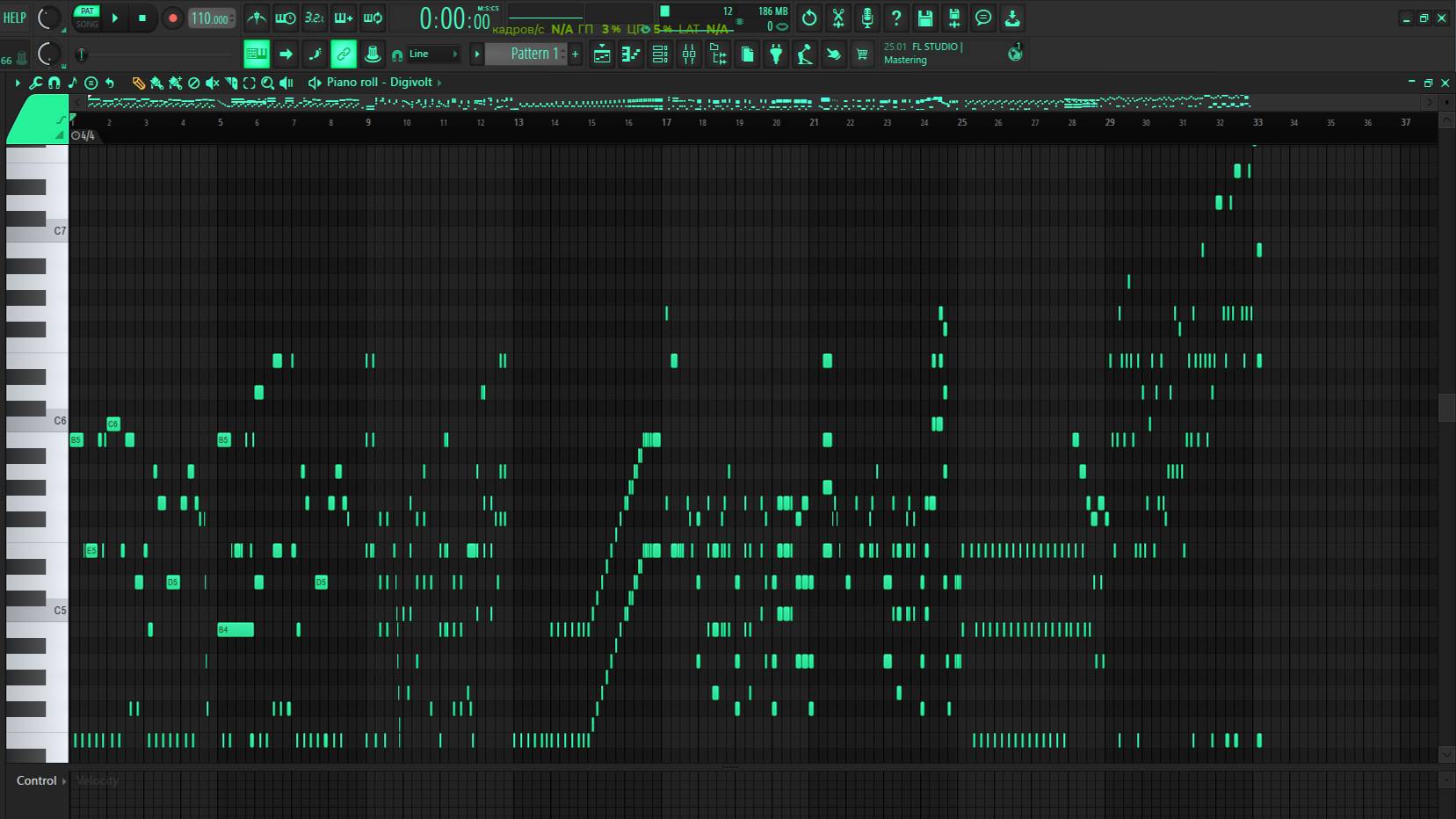Click the stamp tool icon
Viewport: 1456px width, 819px height.
point(373,54)
